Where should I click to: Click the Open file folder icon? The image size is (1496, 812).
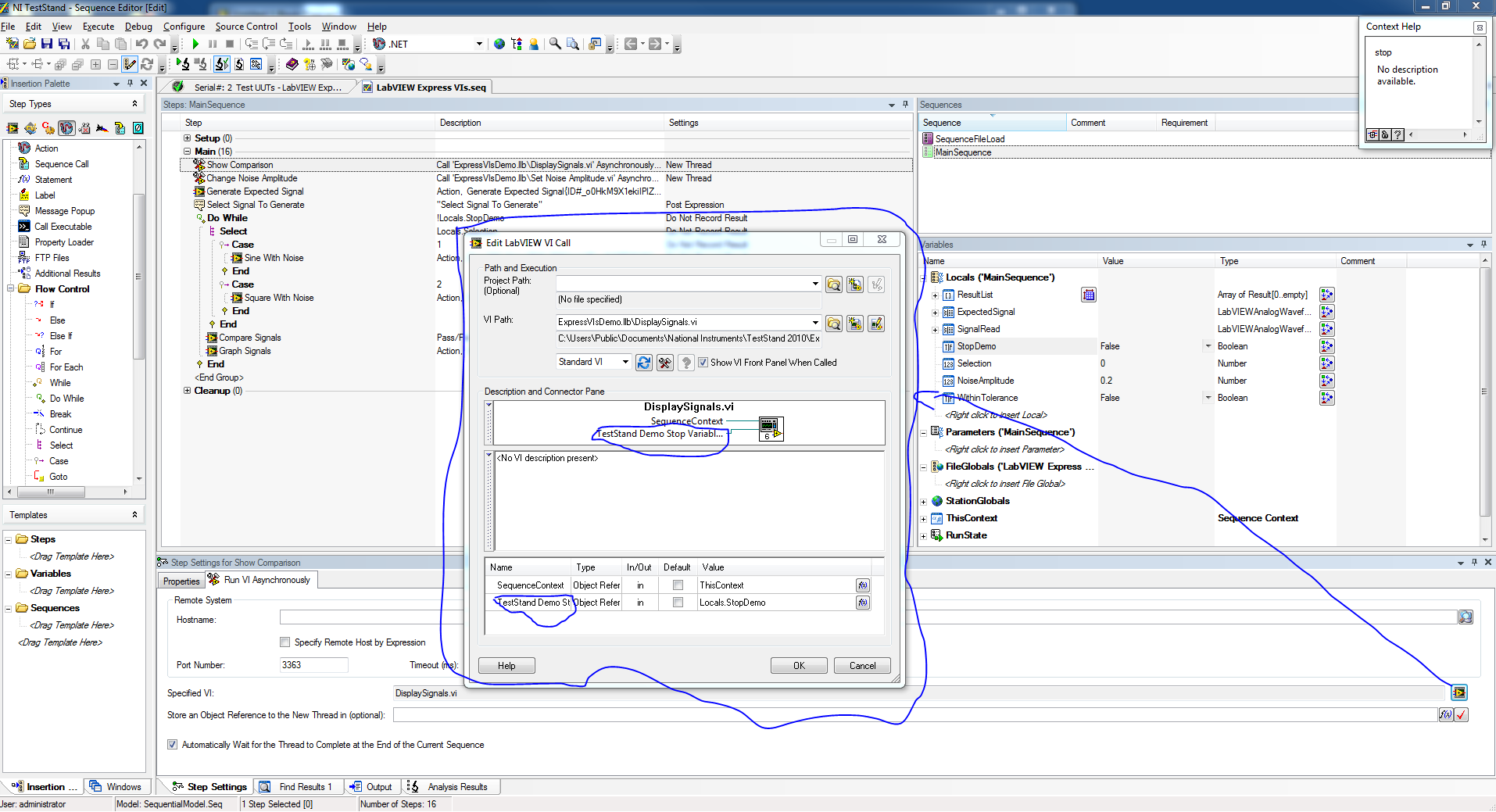30,44
